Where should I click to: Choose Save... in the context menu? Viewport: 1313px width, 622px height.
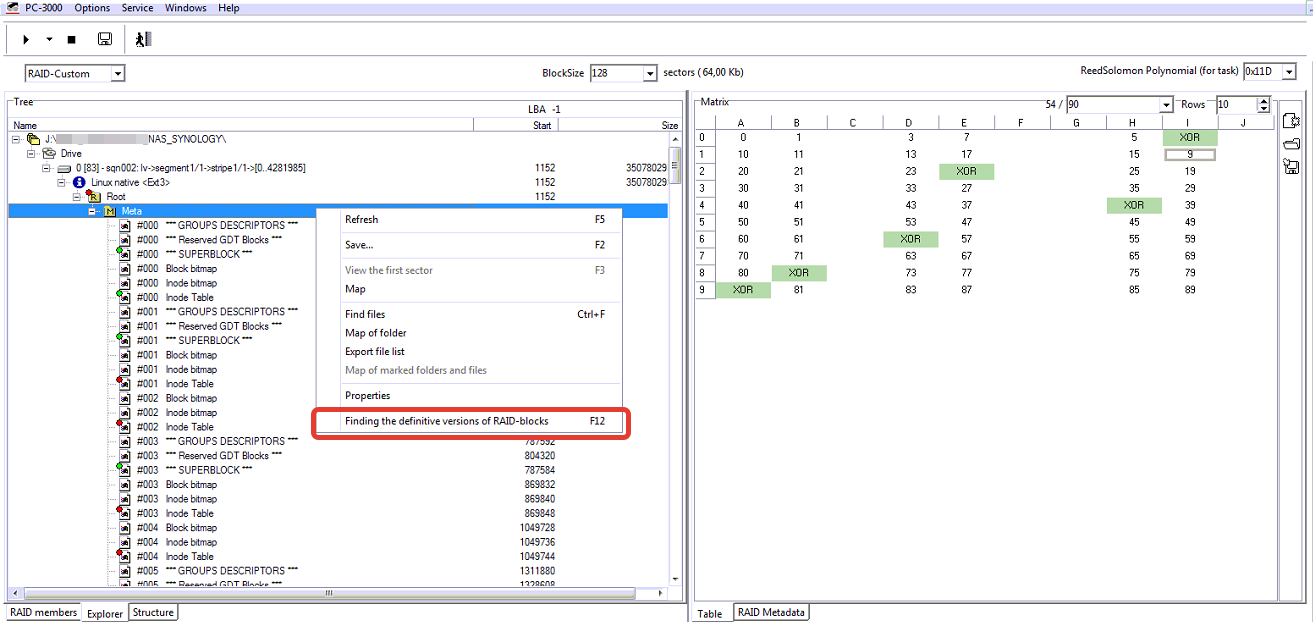tap(469, 245)
